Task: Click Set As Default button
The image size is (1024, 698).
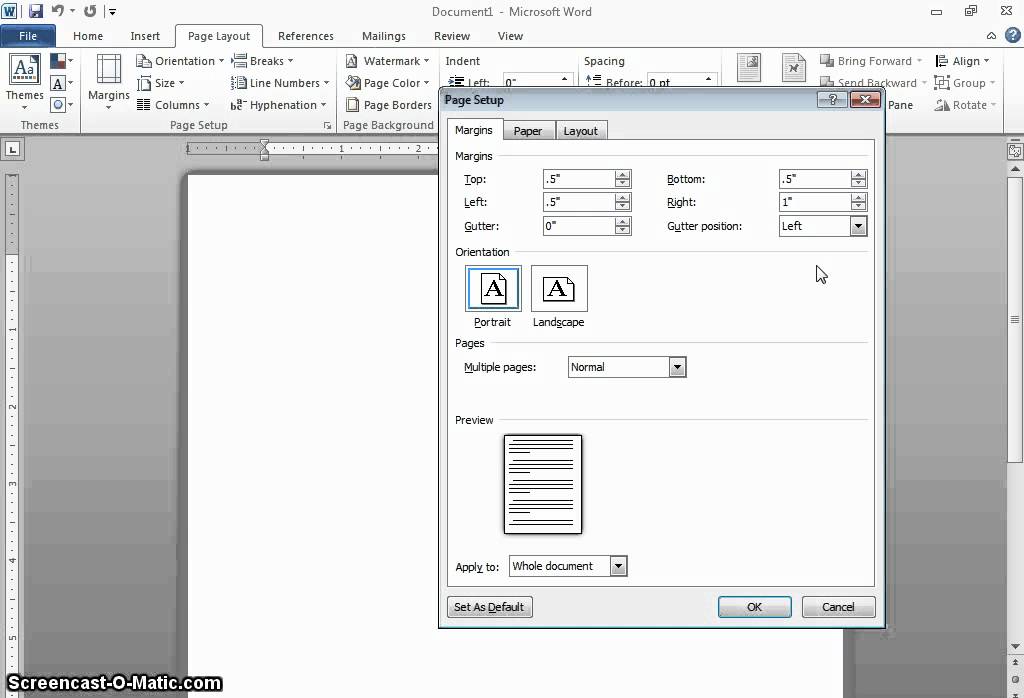Action: [490, 607]
